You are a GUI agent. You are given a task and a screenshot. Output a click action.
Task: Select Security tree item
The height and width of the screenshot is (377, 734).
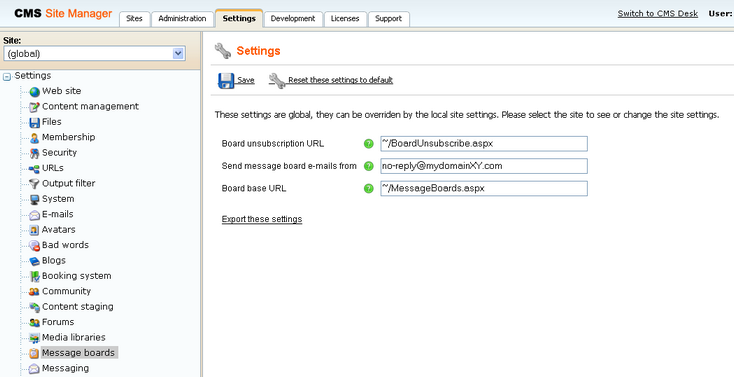pos(59,153)
